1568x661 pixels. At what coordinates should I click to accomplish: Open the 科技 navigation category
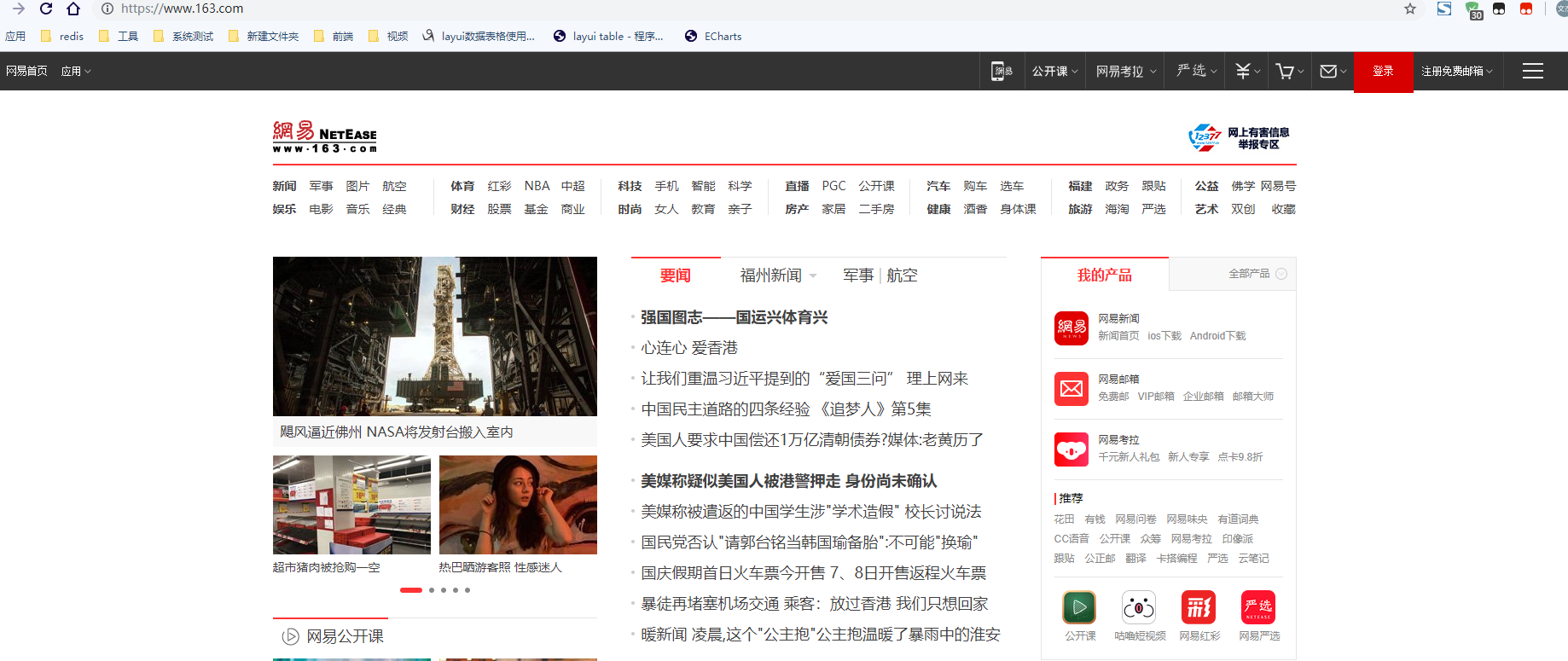(x=630, y=186)
